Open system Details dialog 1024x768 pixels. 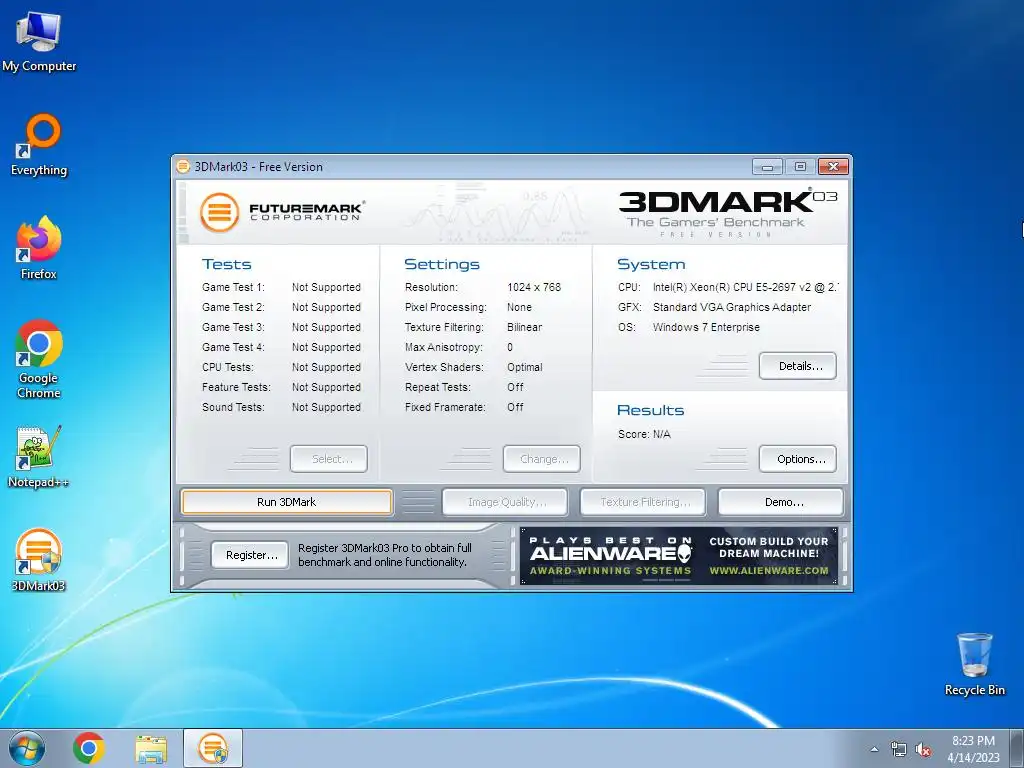coord(798,366)
